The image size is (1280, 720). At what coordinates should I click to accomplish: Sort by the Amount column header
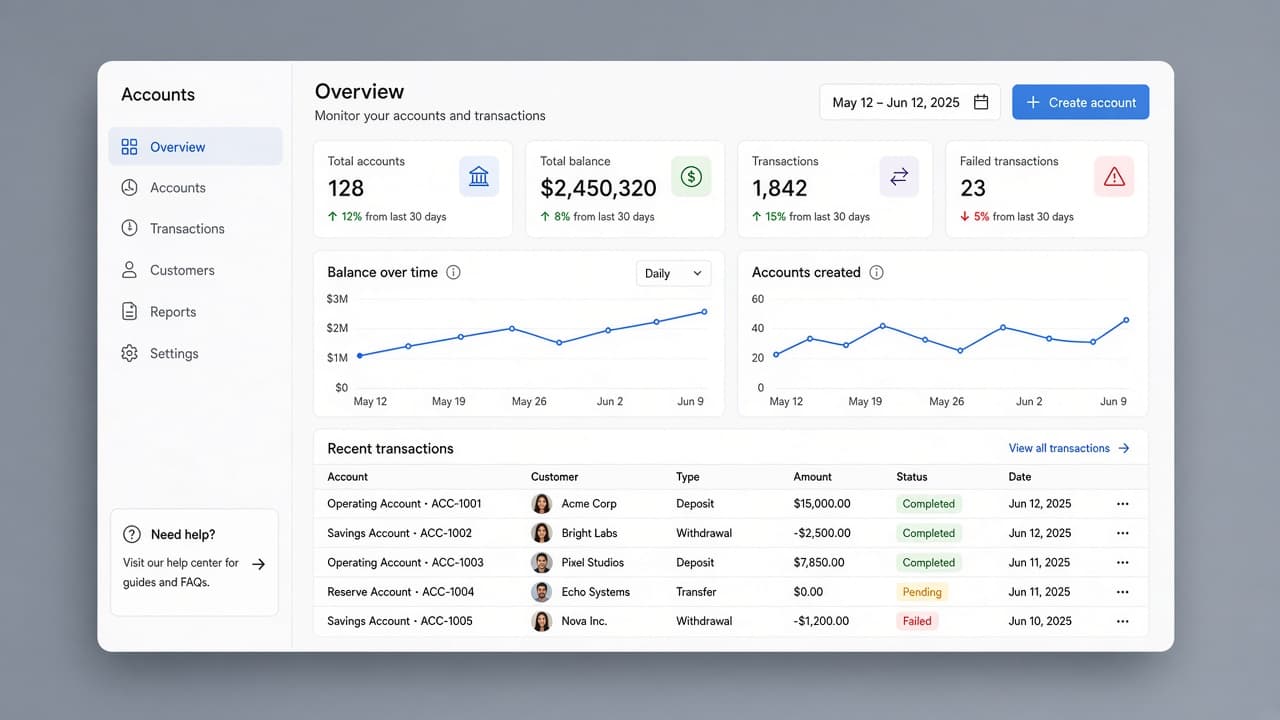coord(813,477)
